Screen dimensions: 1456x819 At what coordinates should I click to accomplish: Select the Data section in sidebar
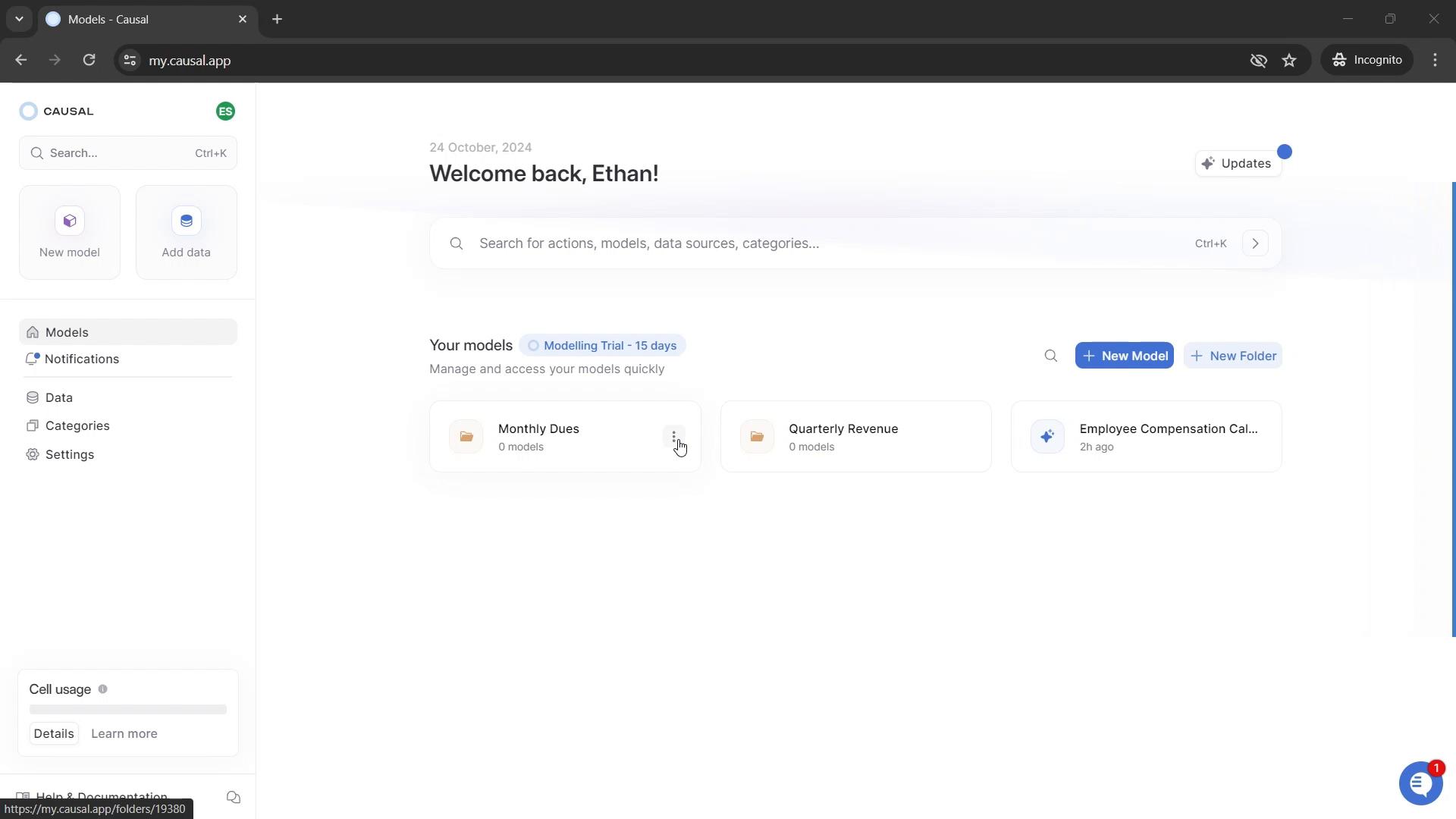point(59,399)
